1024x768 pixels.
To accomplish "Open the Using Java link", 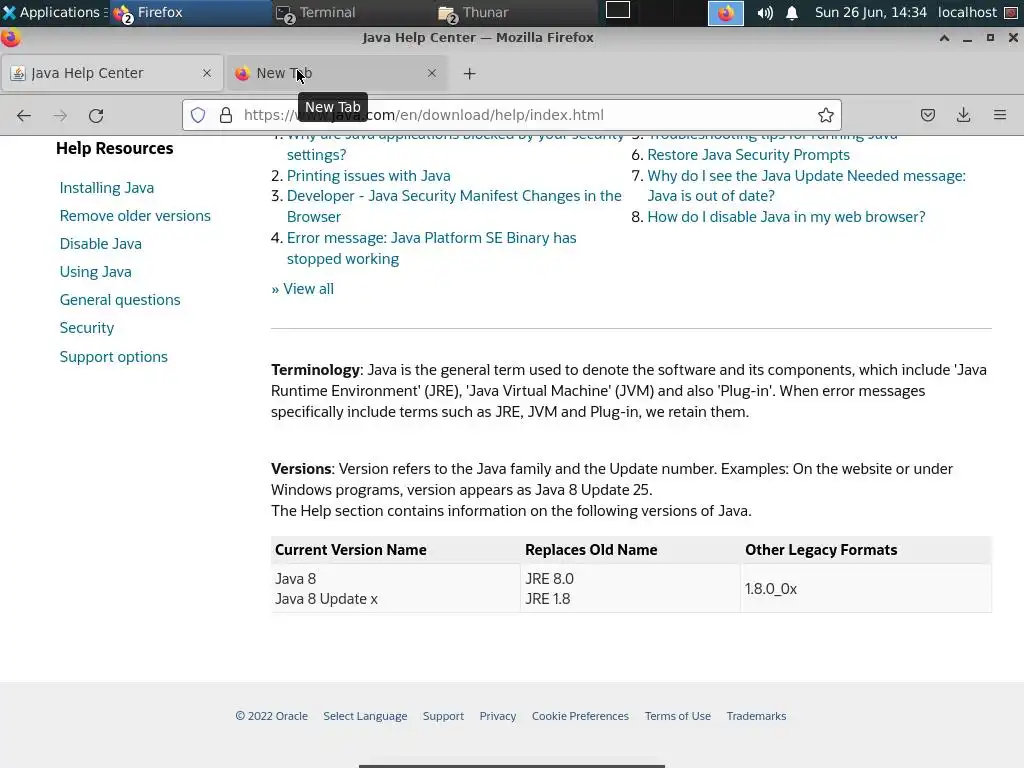I will [x=95, y=272].
